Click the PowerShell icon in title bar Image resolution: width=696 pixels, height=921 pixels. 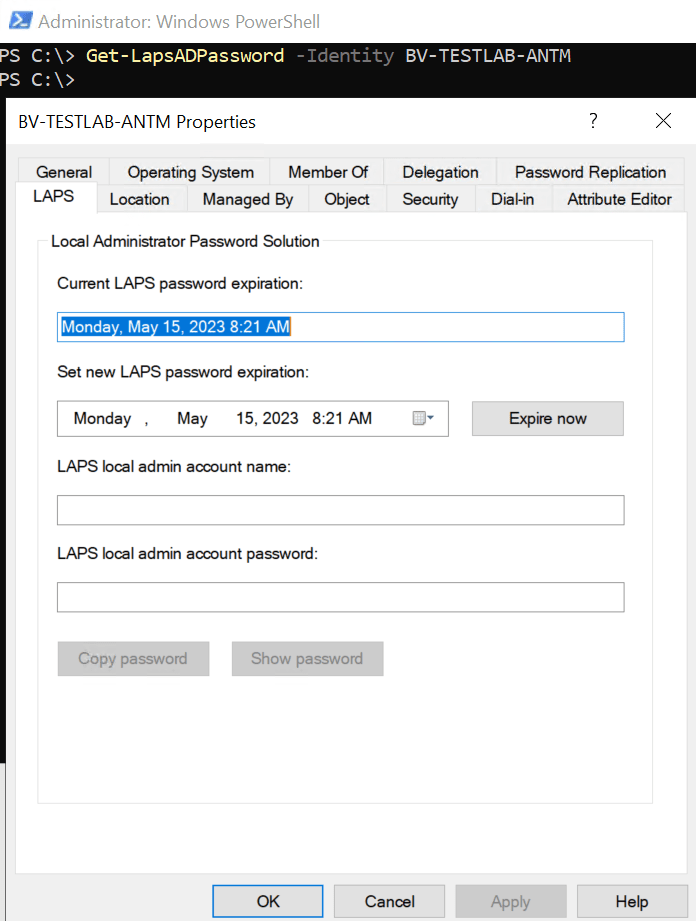pyautogui.click(x=19, y=20)
